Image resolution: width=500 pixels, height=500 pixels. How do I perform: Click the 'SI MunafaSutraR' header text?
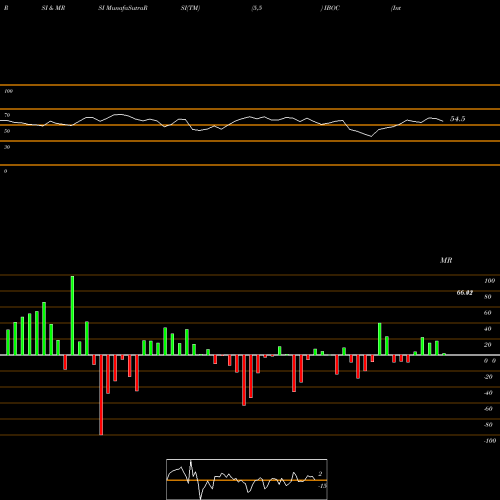[x=123, y=8]
